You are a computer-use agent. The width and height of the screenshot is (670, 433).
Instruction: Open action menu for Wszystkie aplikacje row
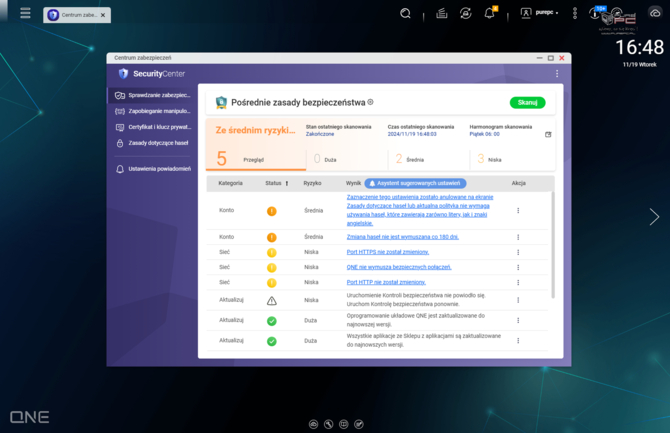[518, 341]
